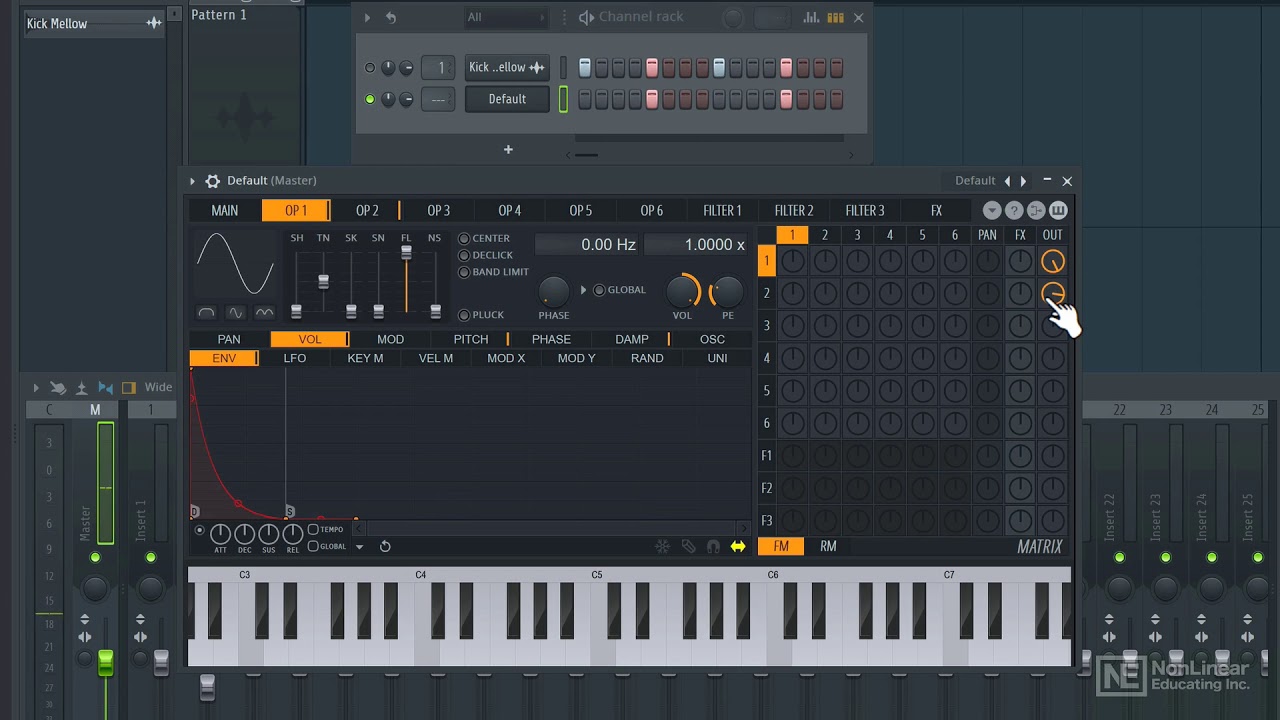Toggle the phase GLOBAL option
1280x720 pixels.
click(599, 290)
